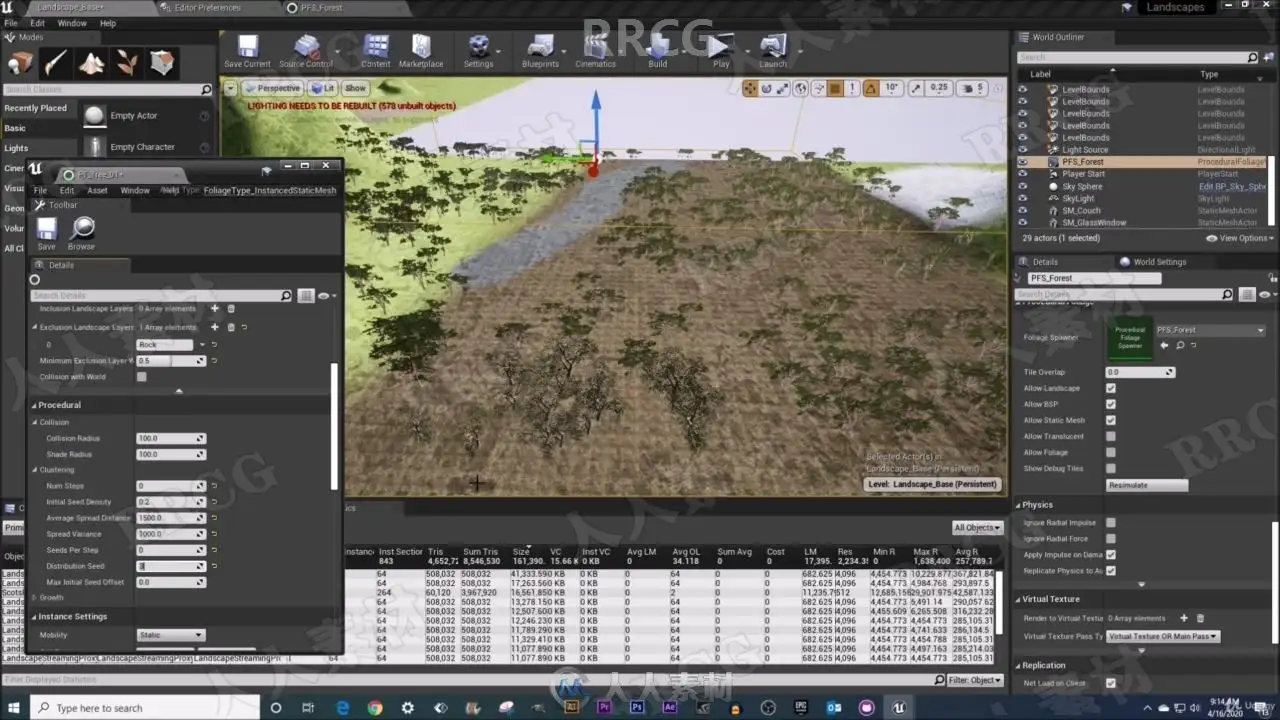
Task: Click the Lit view mode button
Action: pyautogui.click(x=323, y=88)
